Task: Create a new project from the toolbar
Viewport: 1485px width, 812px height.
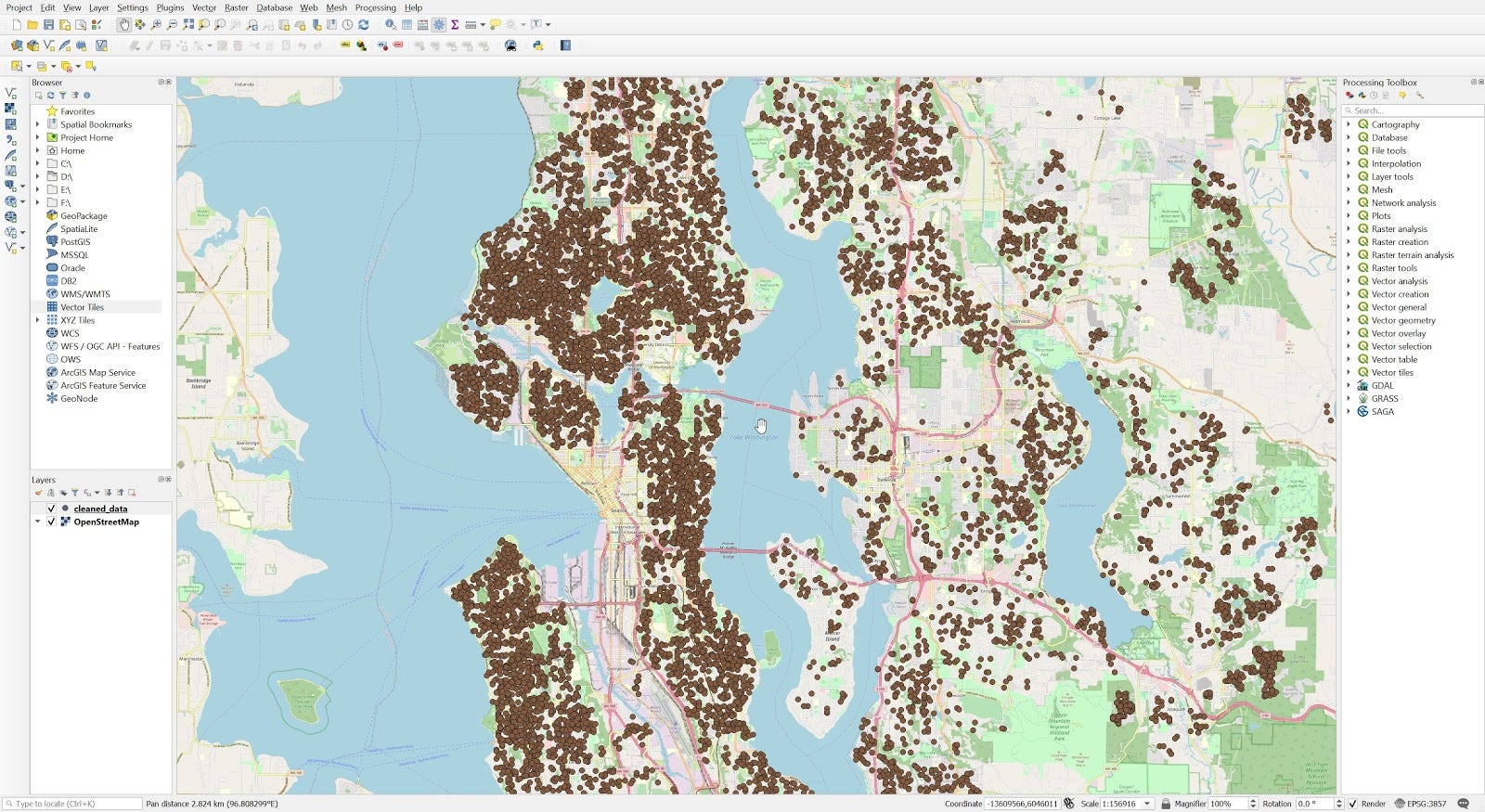Action: (17, 25)
